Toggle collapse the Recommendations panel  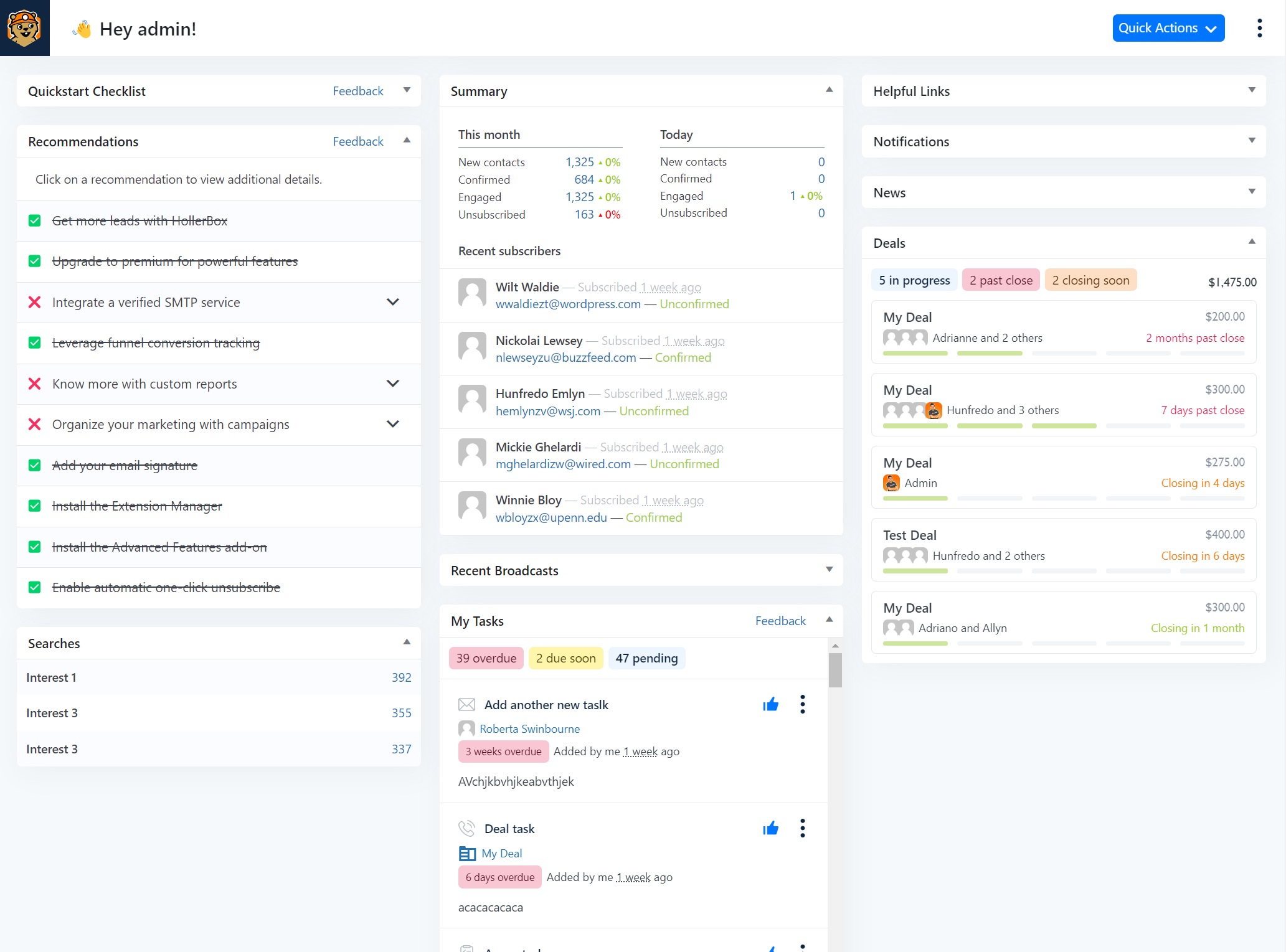(407, 140)
